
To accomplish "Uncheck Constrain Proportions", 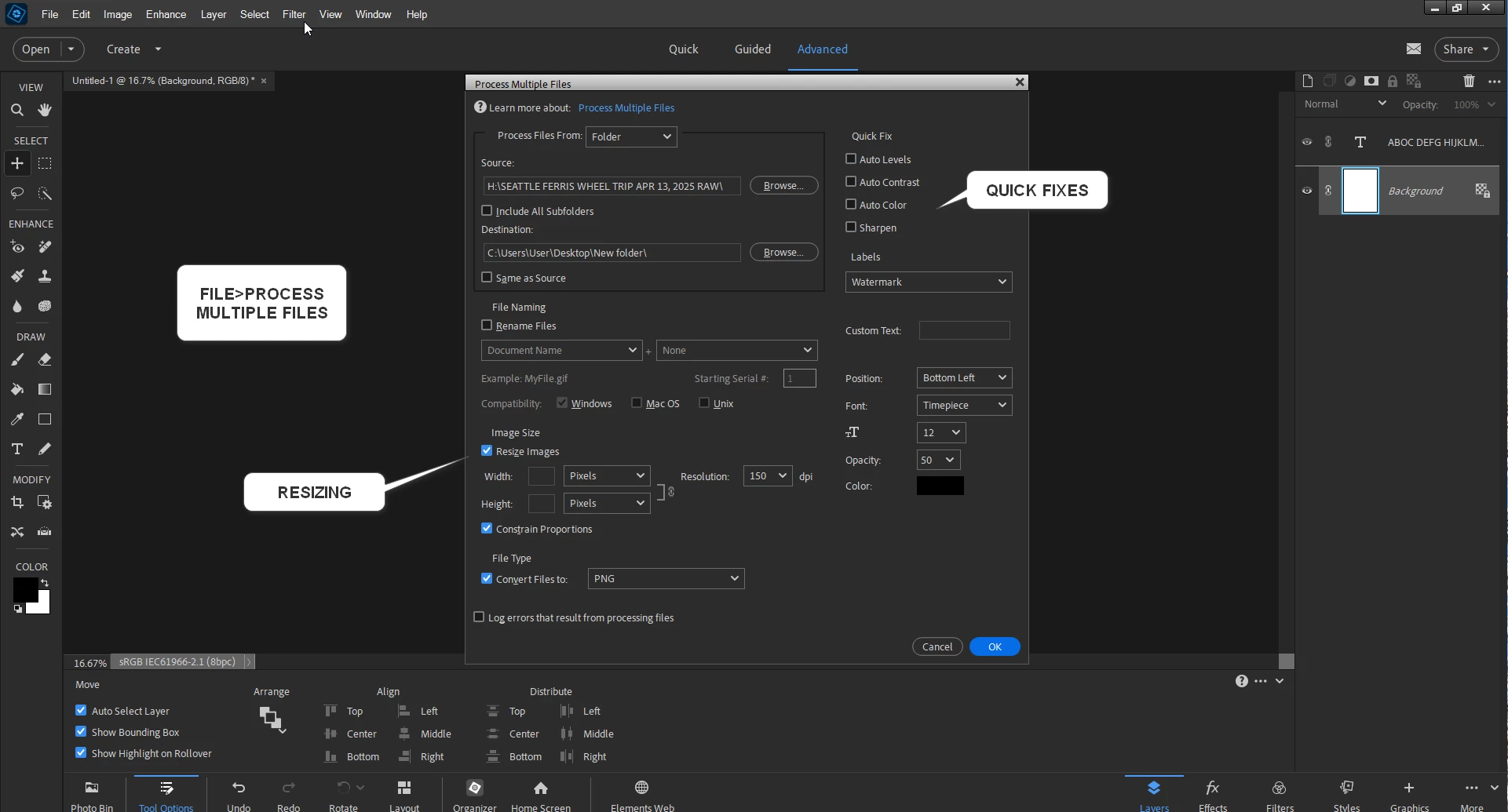I will tap(487, 528).
